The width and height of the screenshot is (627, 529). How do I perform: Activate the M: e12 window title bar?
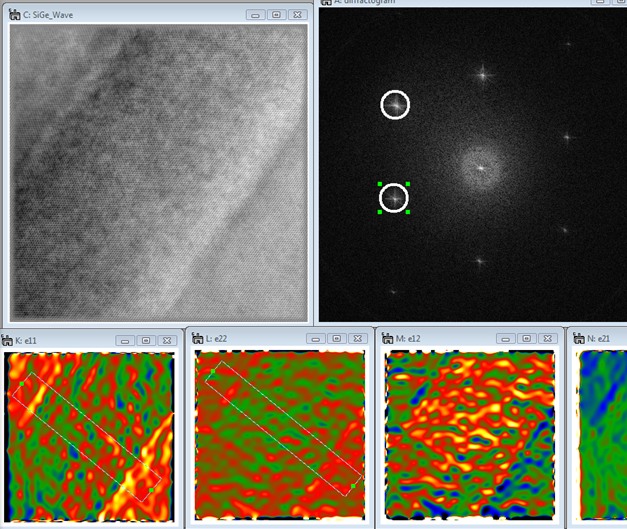450,340
